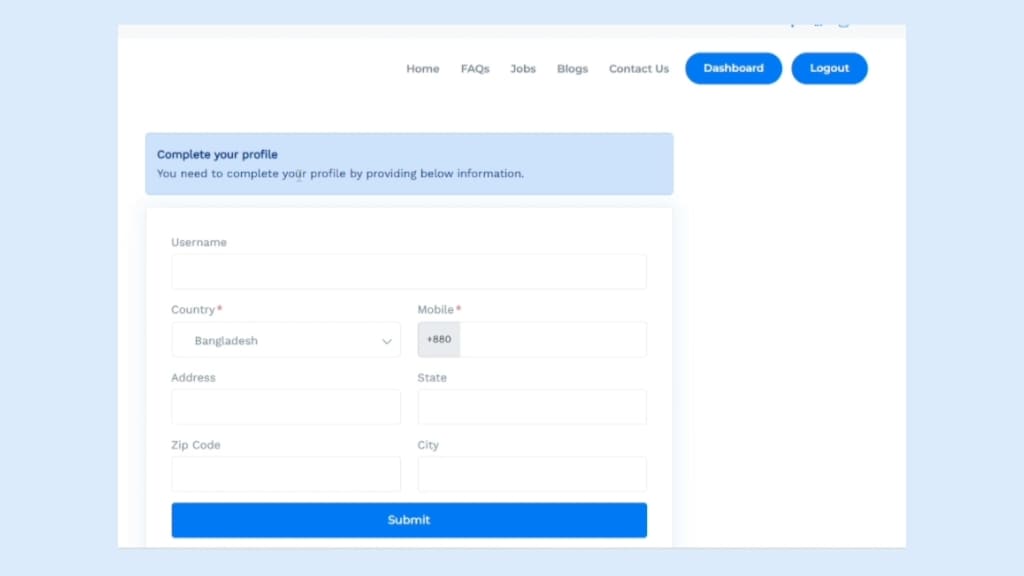Open the Jobs menu item
The image size is (1024, 576).
[523, 69]
